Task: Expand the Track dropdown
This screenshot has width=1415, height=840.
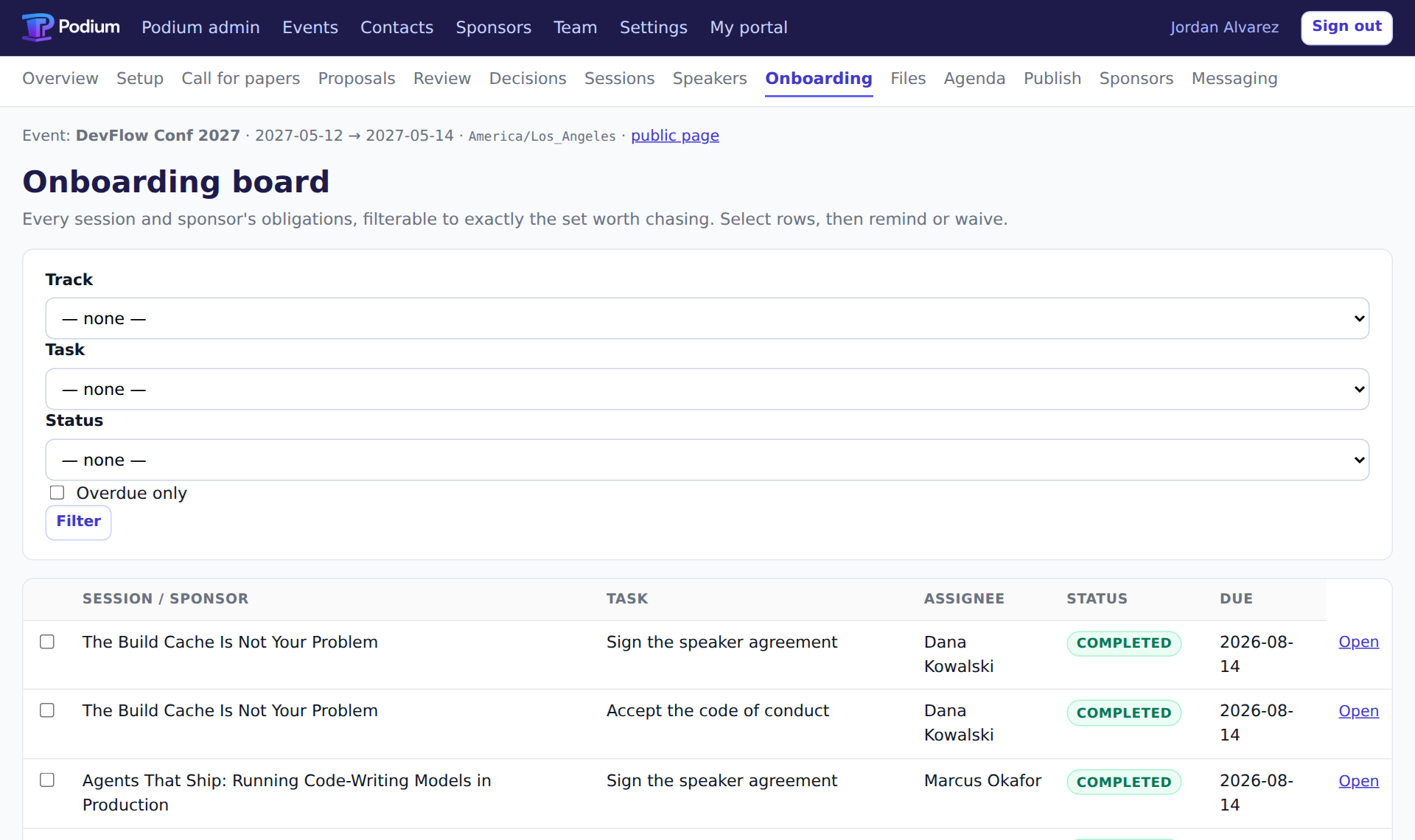Action: tap(707, 318)
